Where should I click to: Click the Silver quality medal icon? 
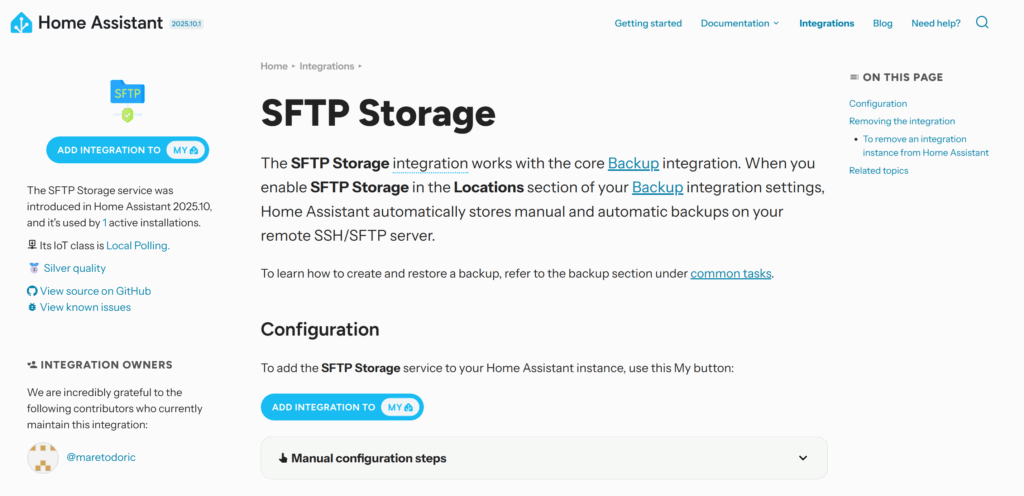point(34,268)
